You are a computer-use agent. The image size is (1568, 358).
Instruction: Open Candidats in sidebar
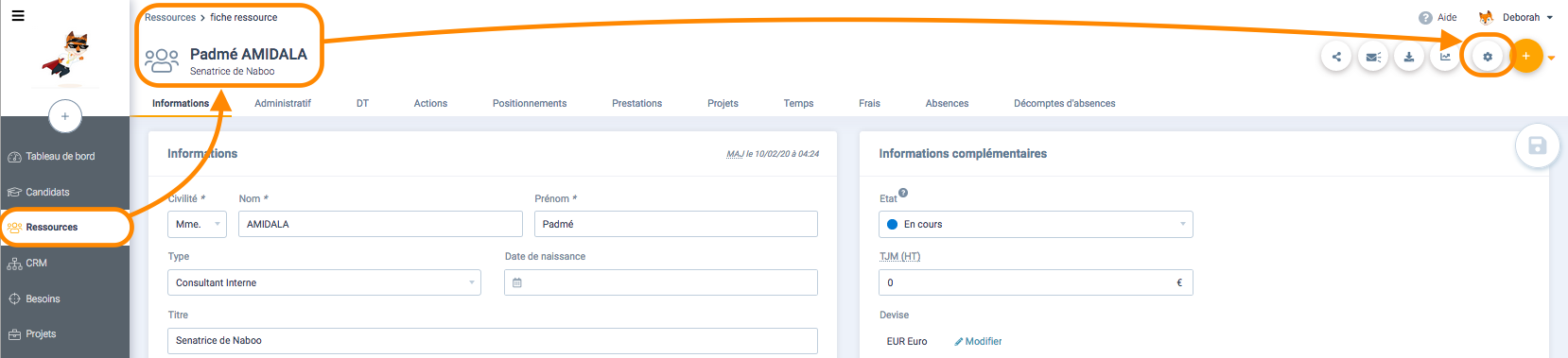tap(65, 192)
